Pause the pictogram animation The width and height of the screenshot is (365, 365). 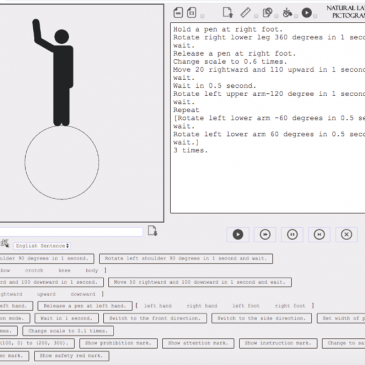(292, 234)
